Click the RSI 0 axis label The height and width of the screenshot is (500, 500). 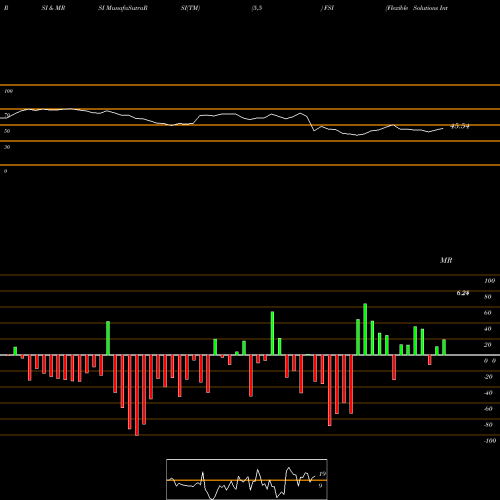point(5,171)
